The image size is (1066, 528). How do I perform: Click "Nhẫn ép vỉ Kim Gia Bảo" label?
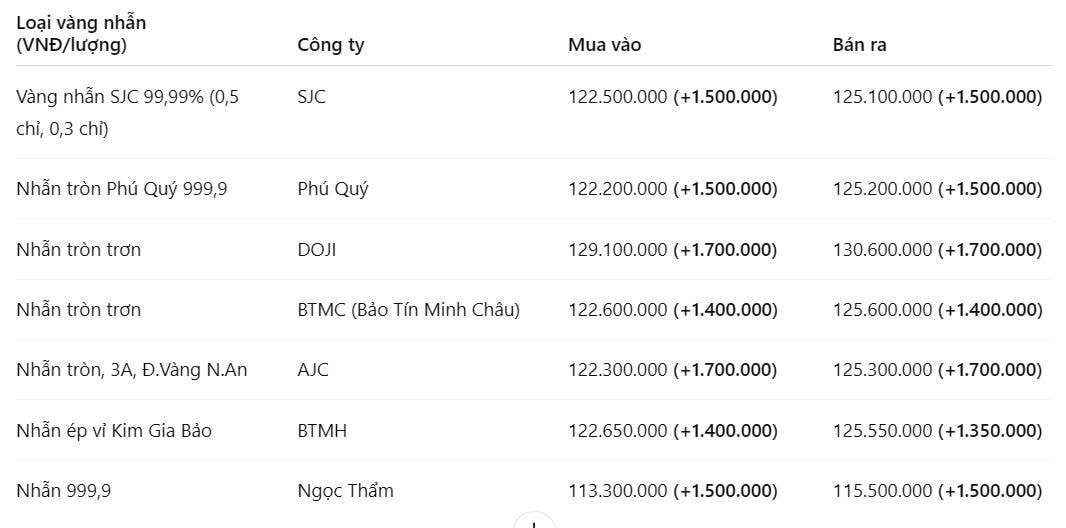coord(114,431)
